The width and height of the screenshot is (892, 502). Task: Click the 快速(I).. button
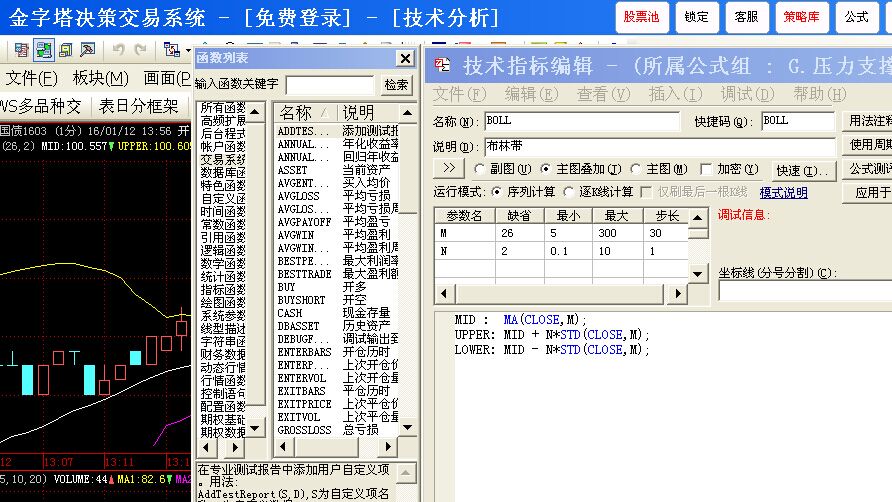pos(802,170)
